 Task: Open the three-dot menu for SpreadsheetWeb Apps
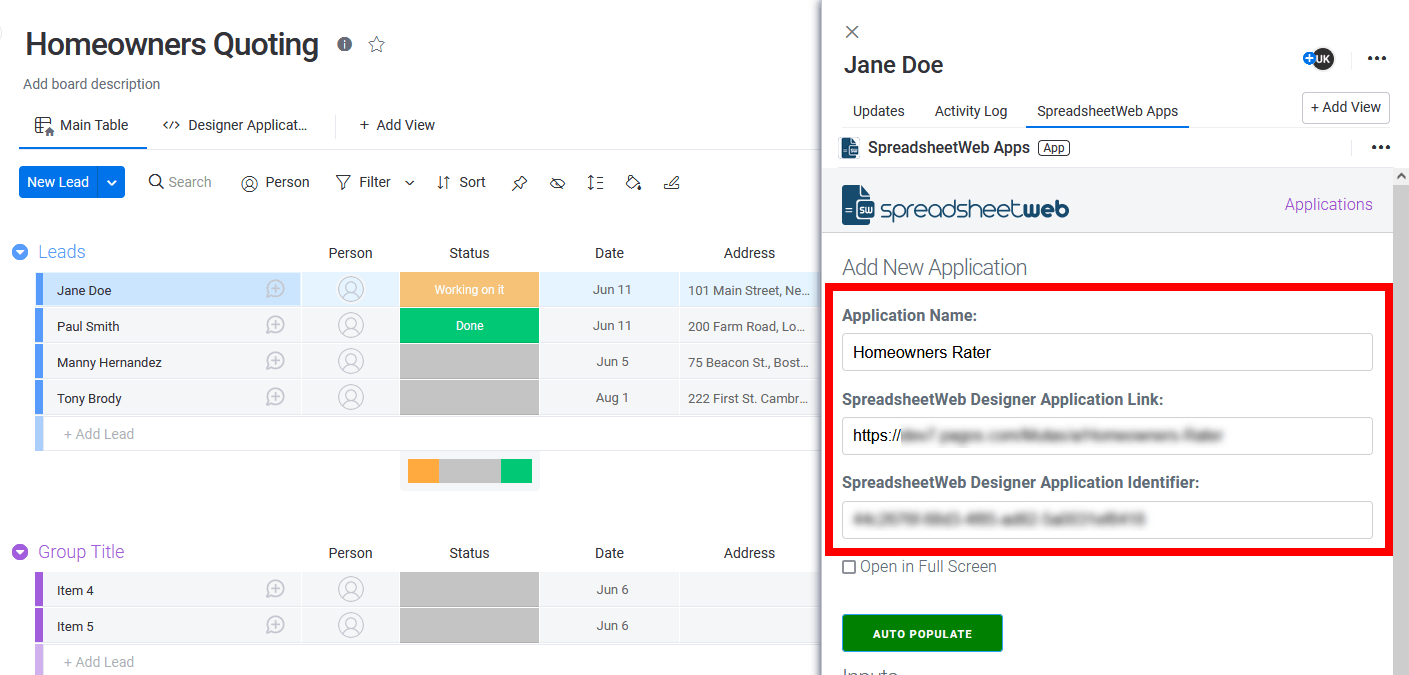(x=1381, y=147)
